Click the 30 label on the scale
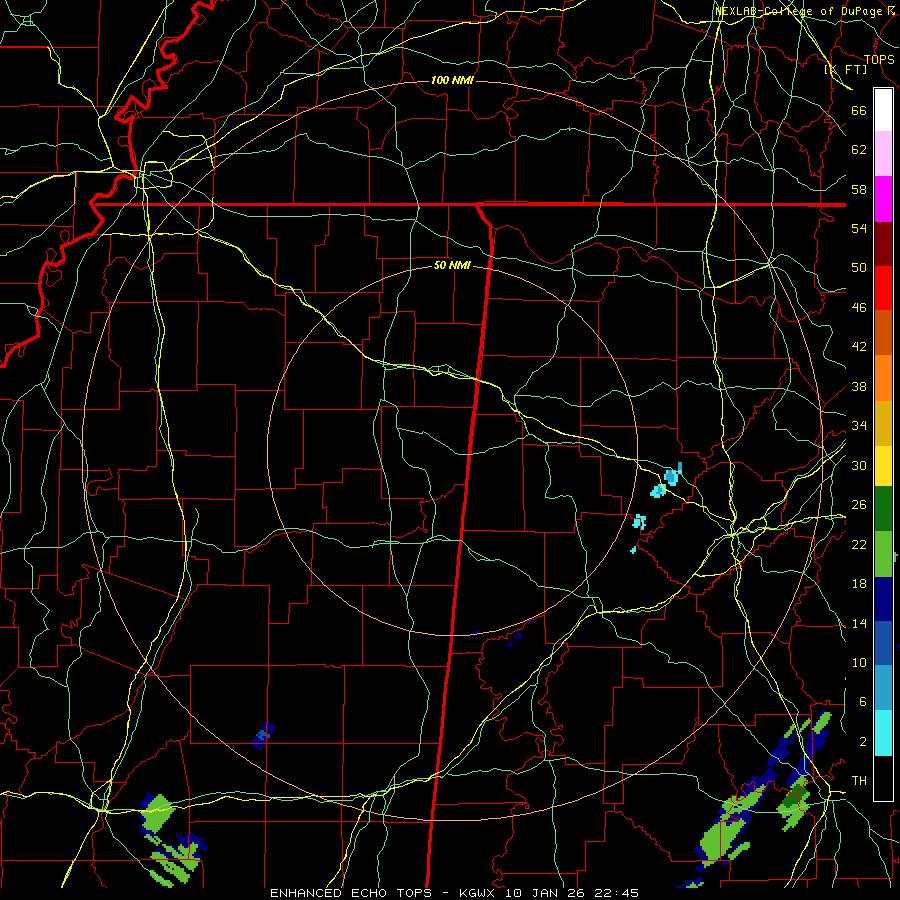 [859, 465]
